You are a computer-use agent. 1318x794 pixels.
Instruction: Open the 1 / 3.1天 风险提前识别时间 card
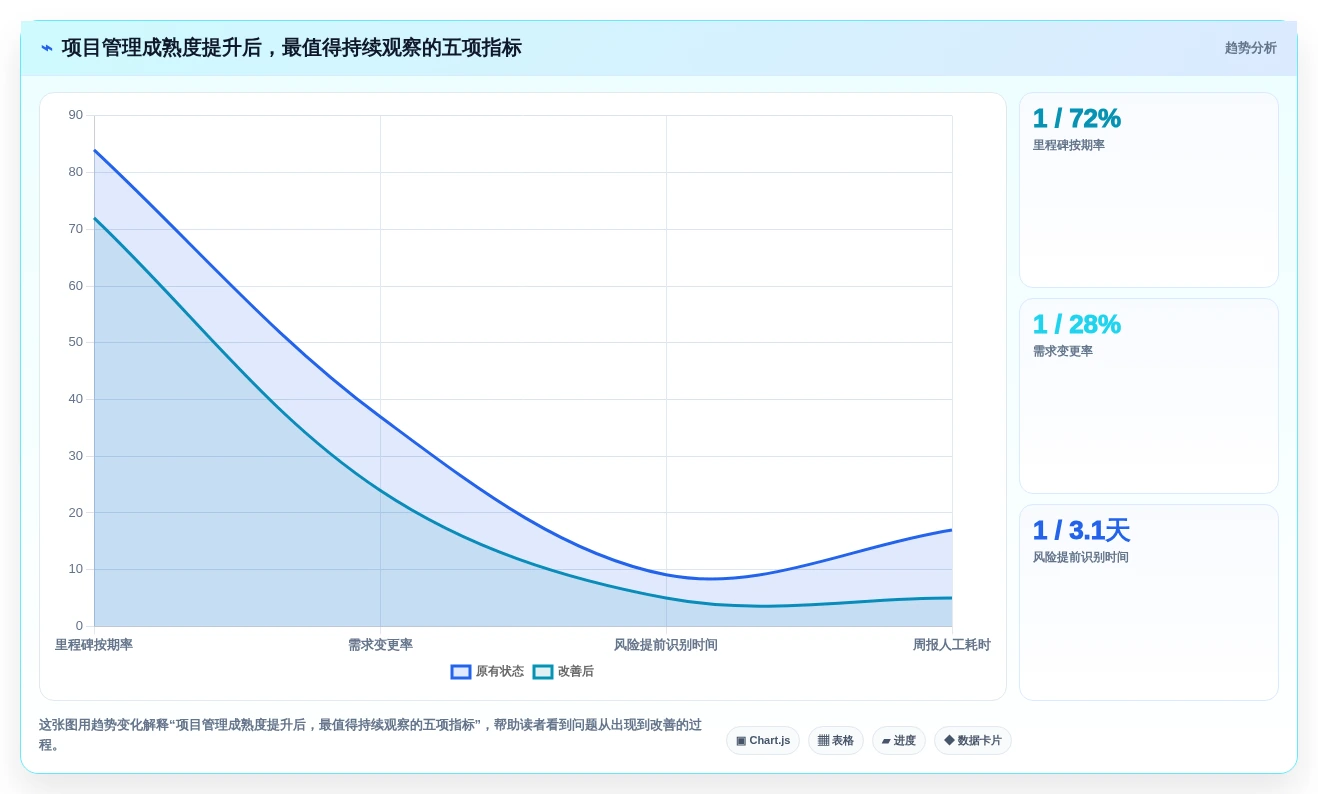1149,602
